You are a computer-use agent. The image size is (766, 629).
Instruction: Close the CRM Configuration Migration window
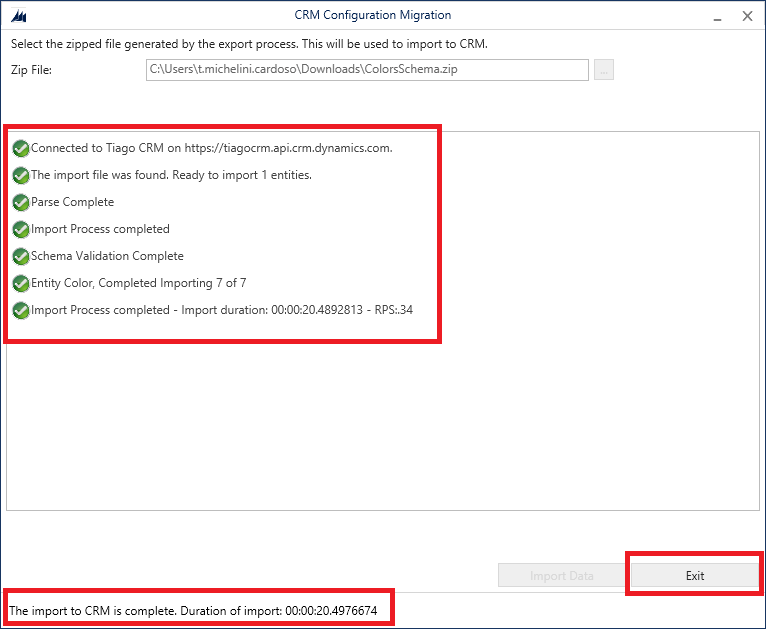coord(747,16)
